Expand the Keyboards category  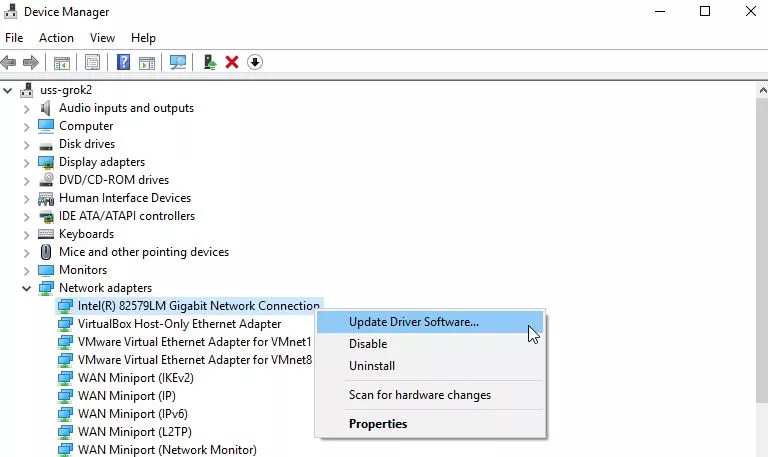pyautogui.click(x=26, y=235)
